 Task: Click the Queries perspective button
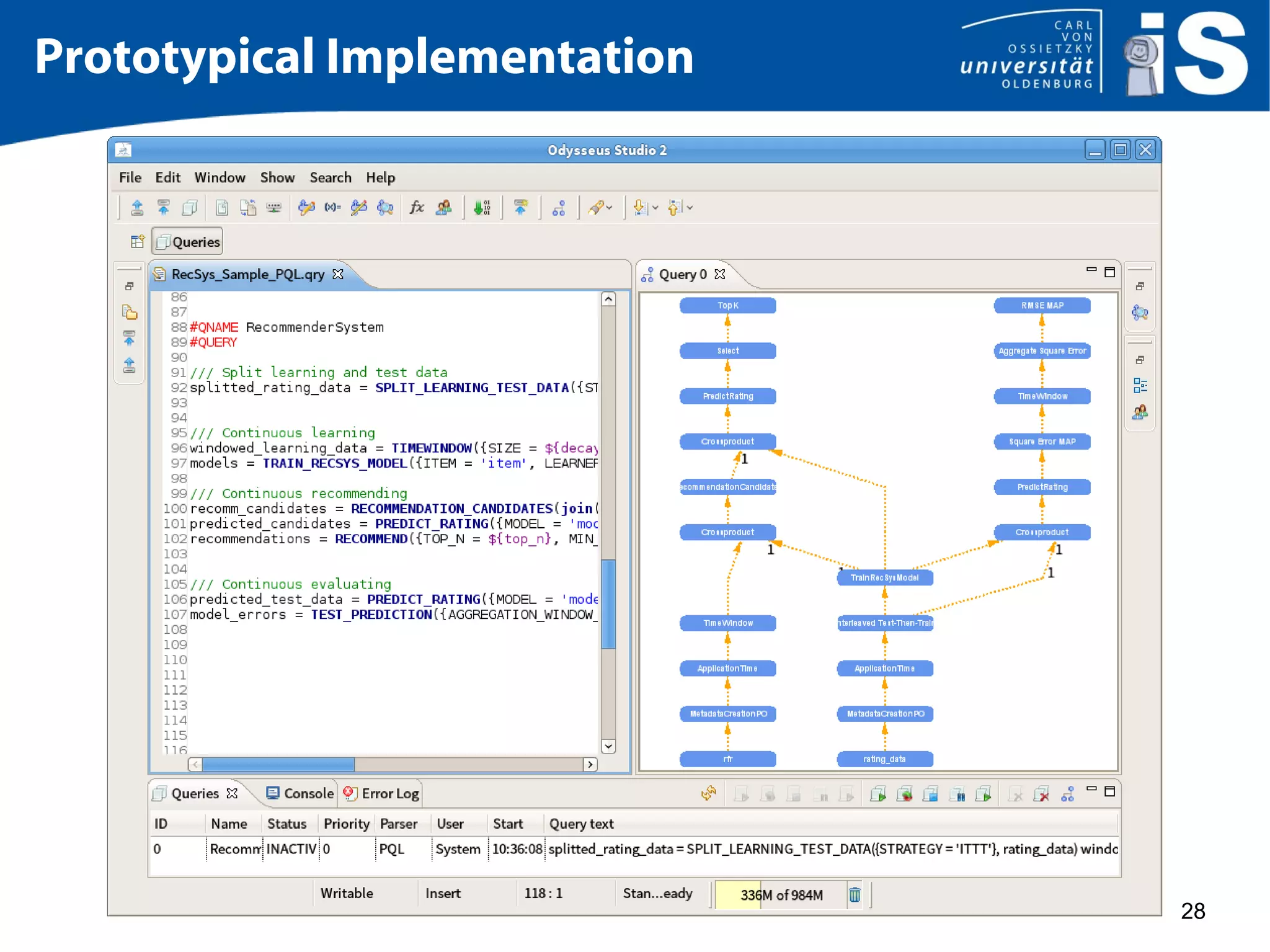[x=187, y=242]
